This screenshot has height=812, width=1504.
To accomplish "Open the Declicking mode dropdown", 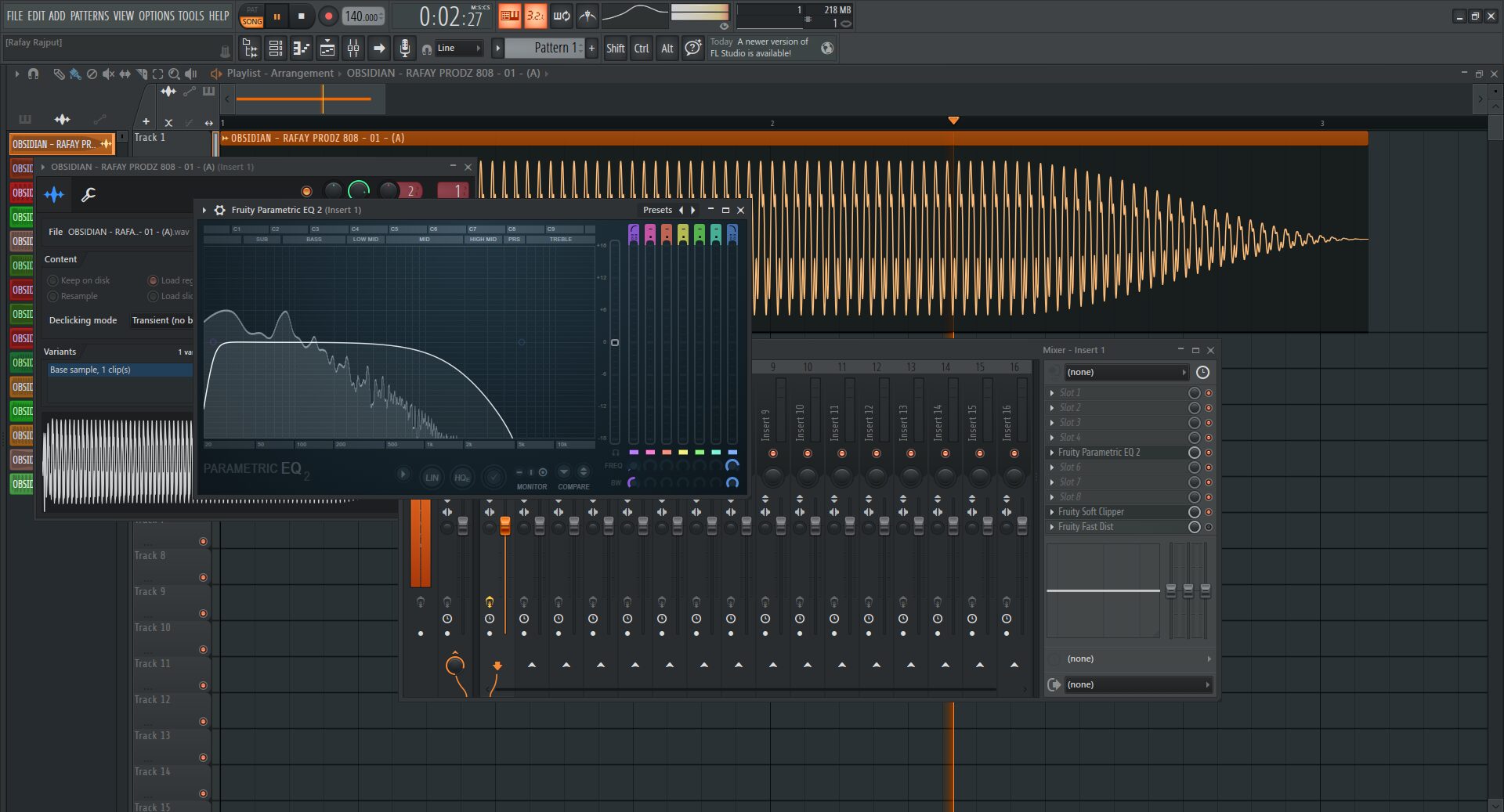I will 161,320.
